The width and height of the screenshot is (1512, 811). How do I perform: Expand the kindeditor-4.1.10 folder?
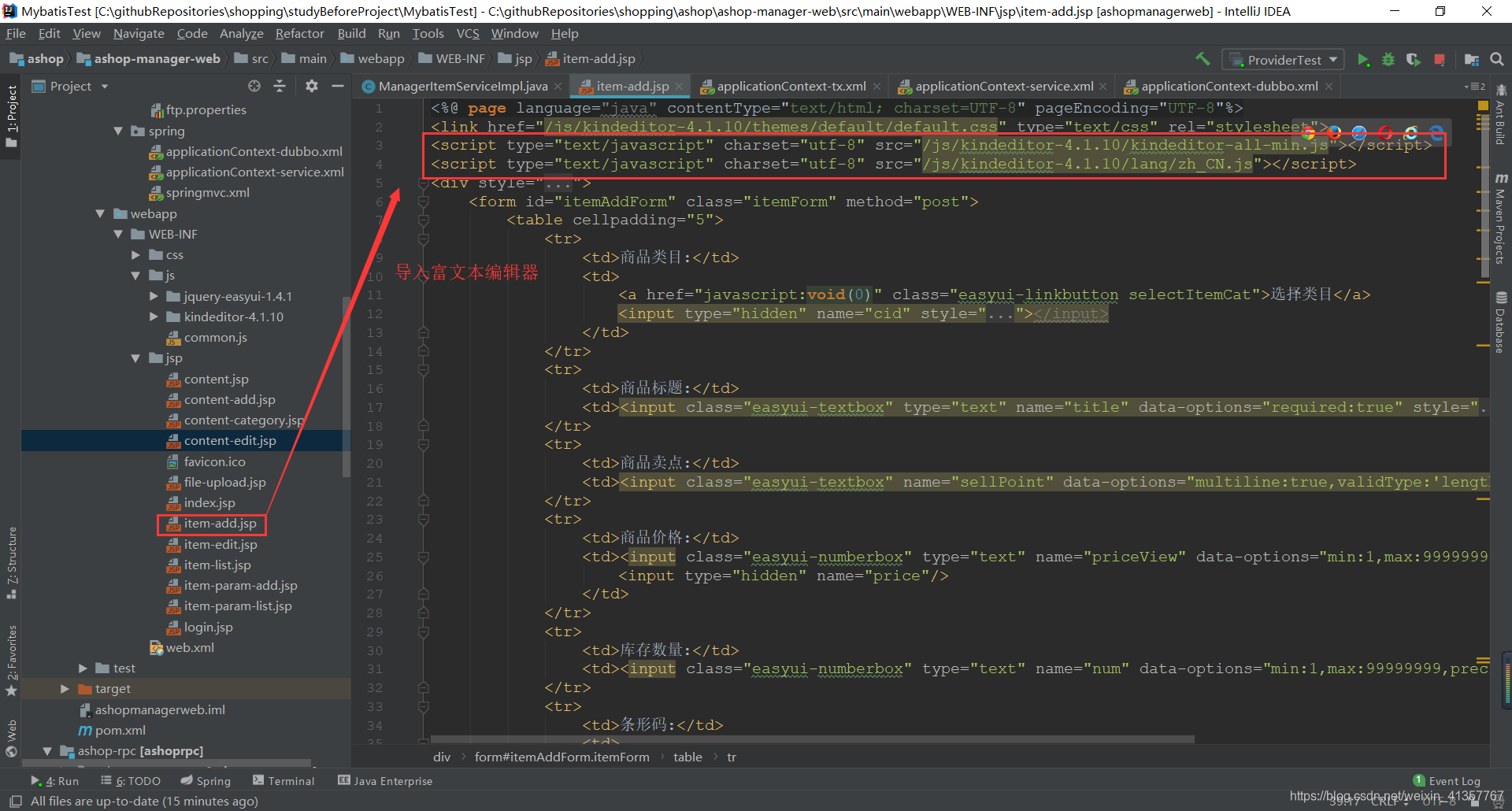coord(154,317)
